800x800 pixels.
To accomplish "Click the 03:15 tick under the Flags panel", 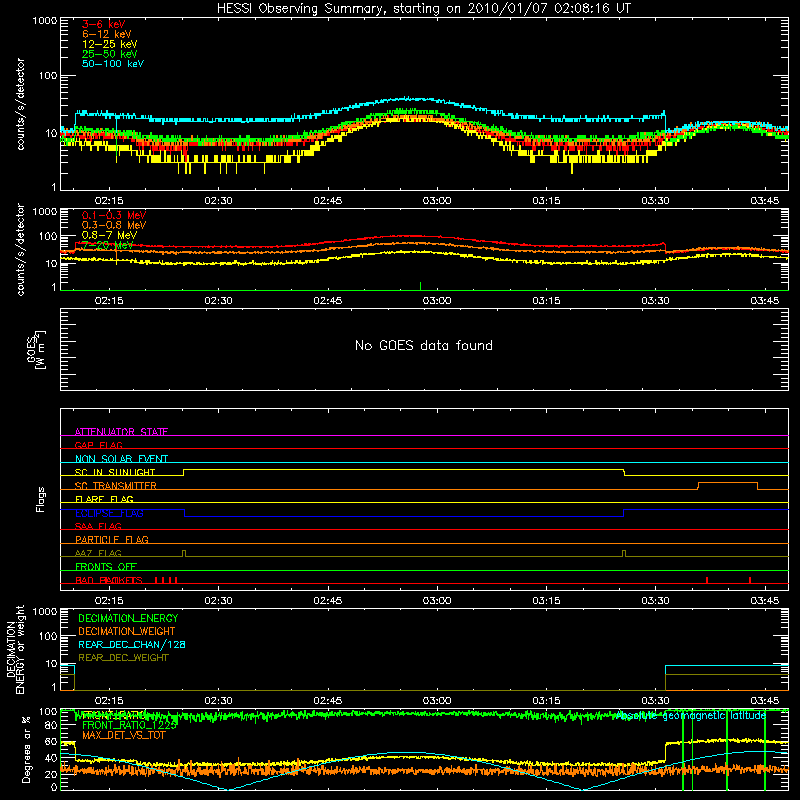I will [x=546, y=601].
